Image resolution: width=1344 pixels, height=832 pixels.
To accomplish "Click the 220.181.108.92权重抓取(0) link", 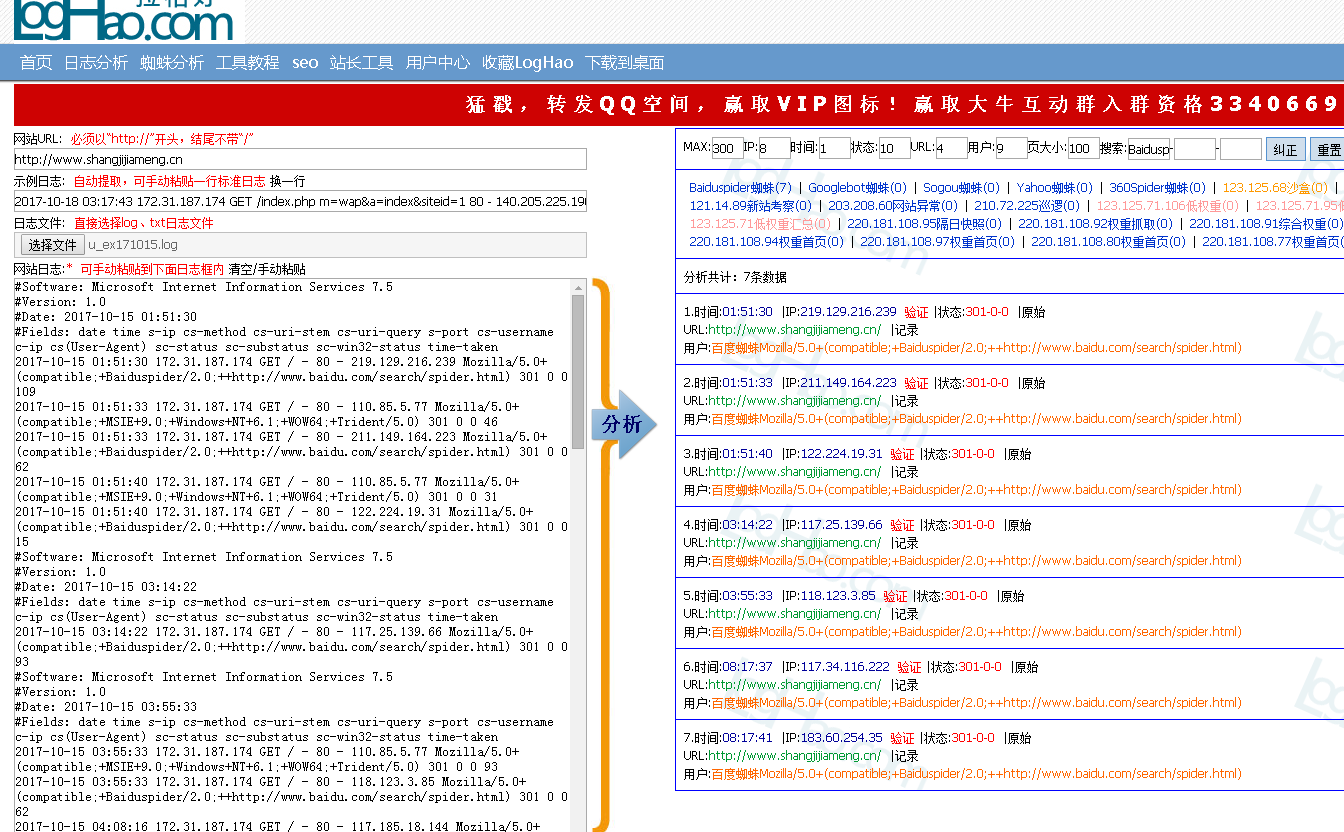I will (x=1095, y=223).
